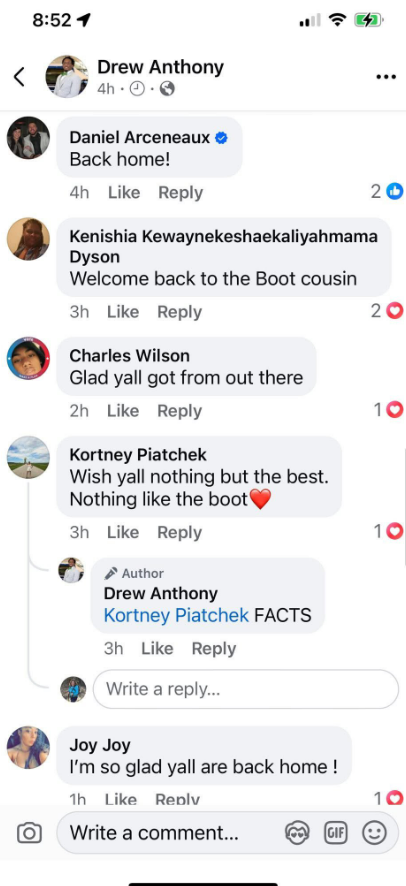Open the three-dot post options menu
This screenshot has width=406, height=886.
coord(386,77)
